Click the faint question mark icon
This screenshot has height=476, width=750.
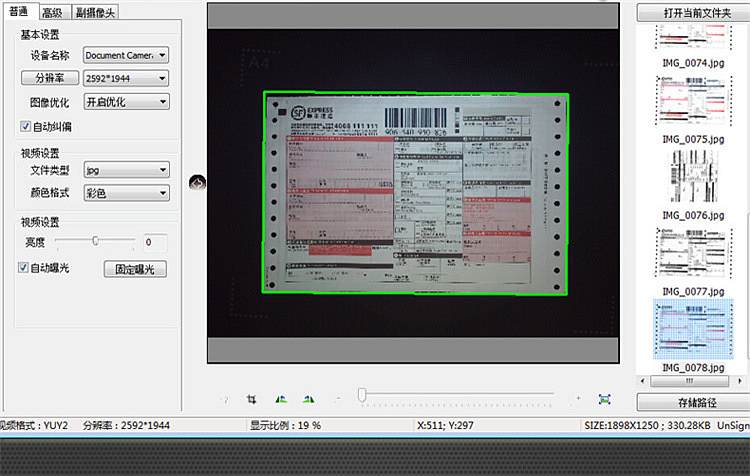pos(226,399)
